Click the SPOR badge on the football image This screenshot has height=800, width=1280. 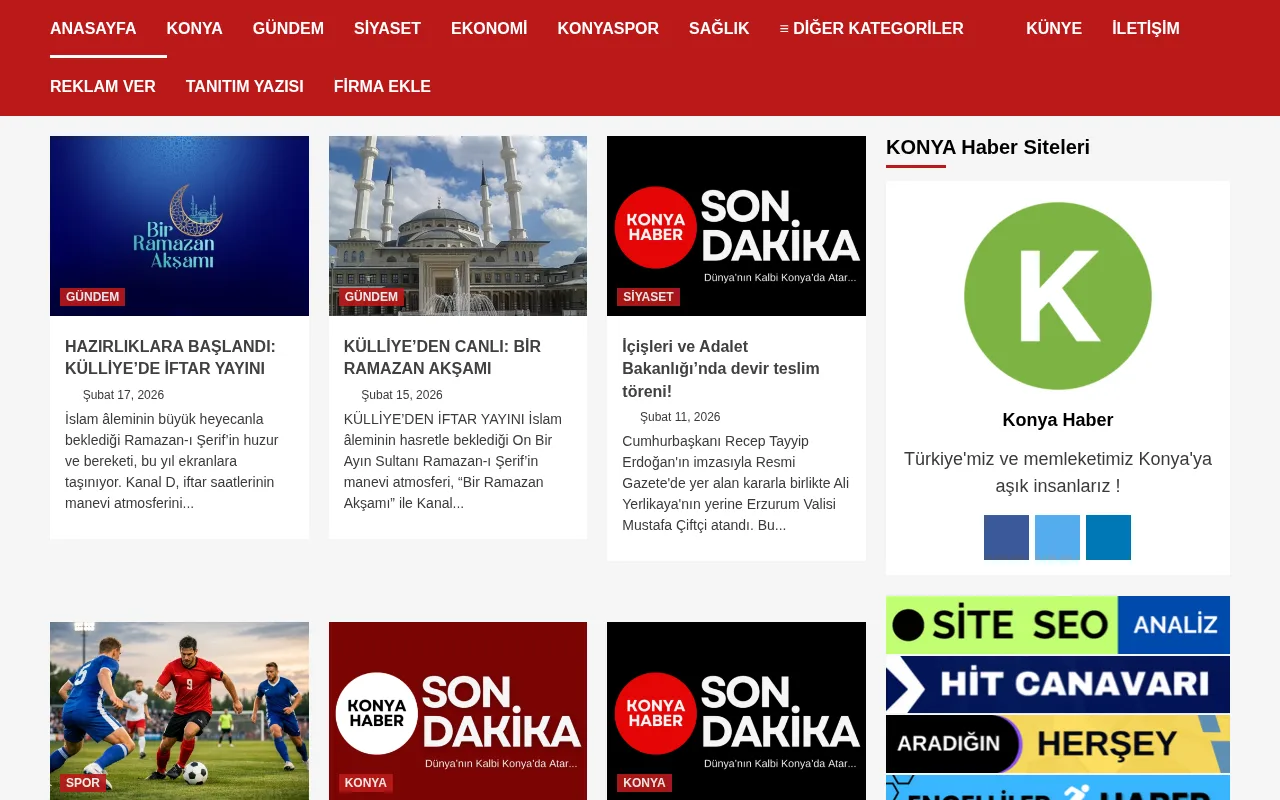click(82, 782)
